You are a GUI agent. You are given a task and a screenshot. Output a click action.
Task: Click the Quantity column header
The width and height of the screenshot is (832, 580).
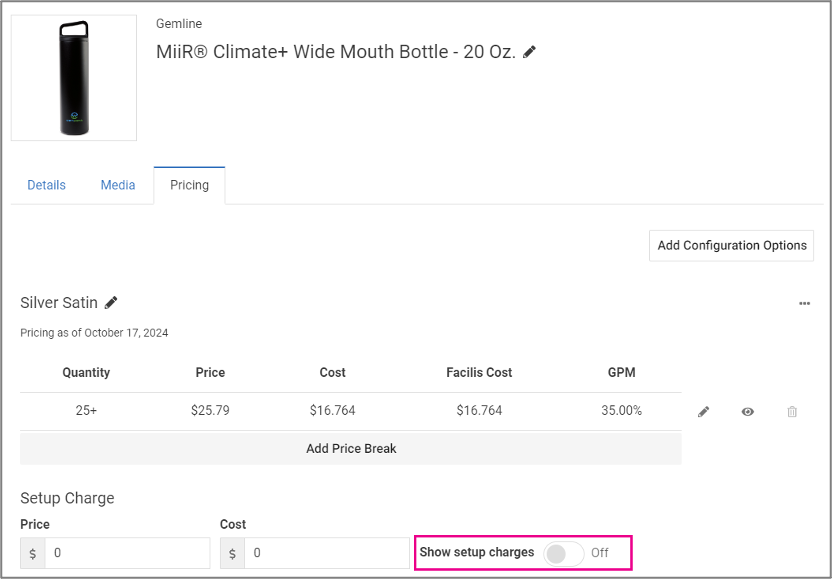(86, 373)
